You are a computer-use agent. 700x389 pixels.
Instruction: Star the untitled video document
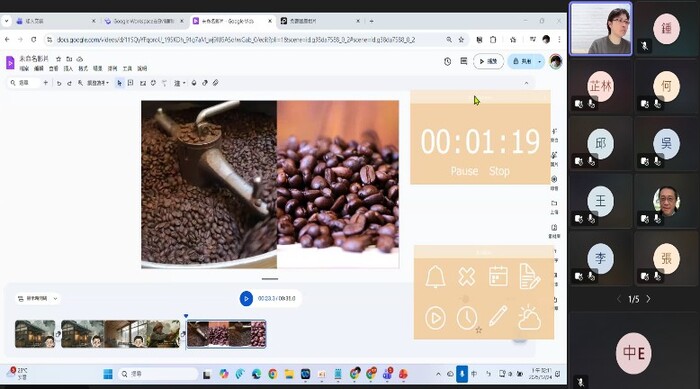58,59
